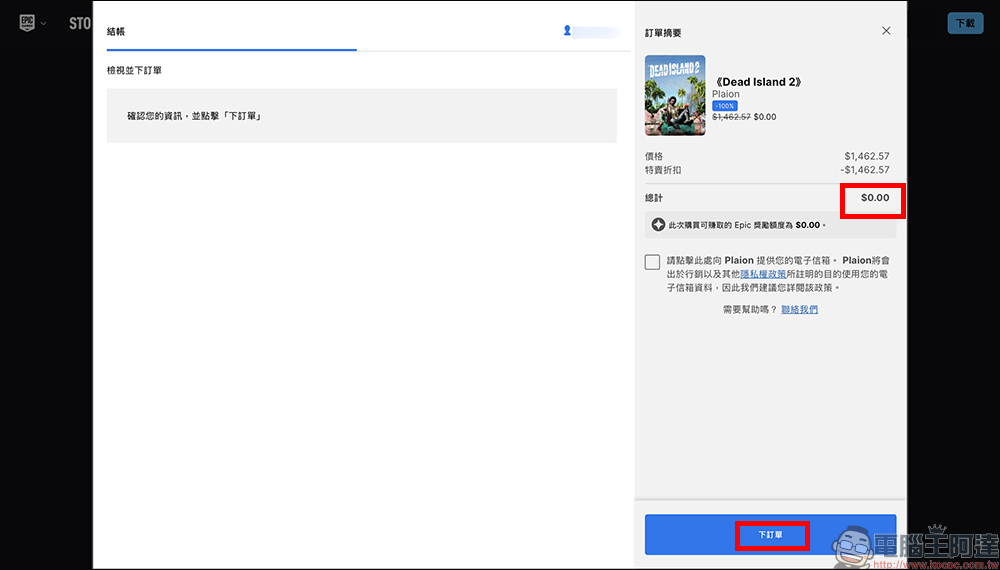Select the 結帳 checkout tab
The image size is (1000, 570).
[x=116, y=31]
